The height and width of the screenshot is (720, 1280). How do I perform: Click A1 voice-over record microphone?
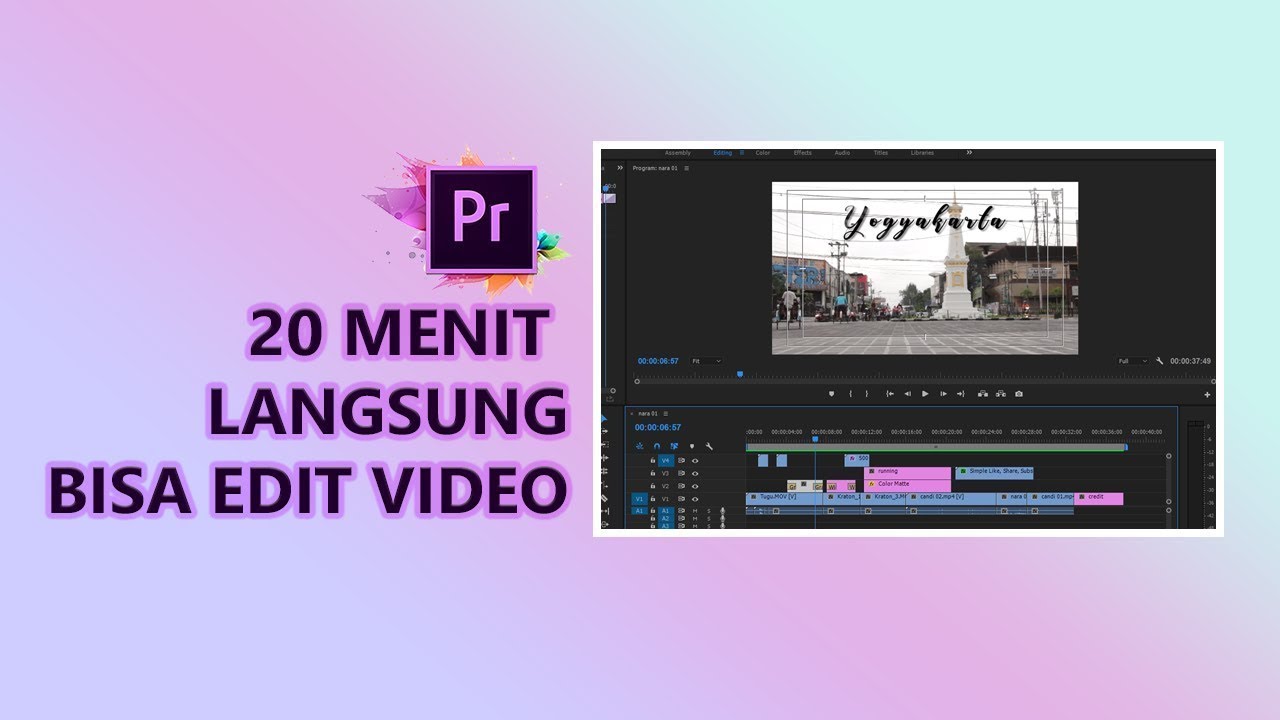click(x=723, y=511)
